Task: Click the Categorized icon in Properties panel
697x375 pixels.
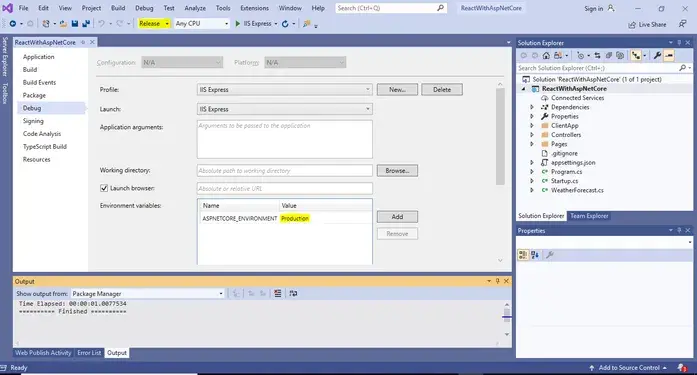Action: [x=523, y=255]
